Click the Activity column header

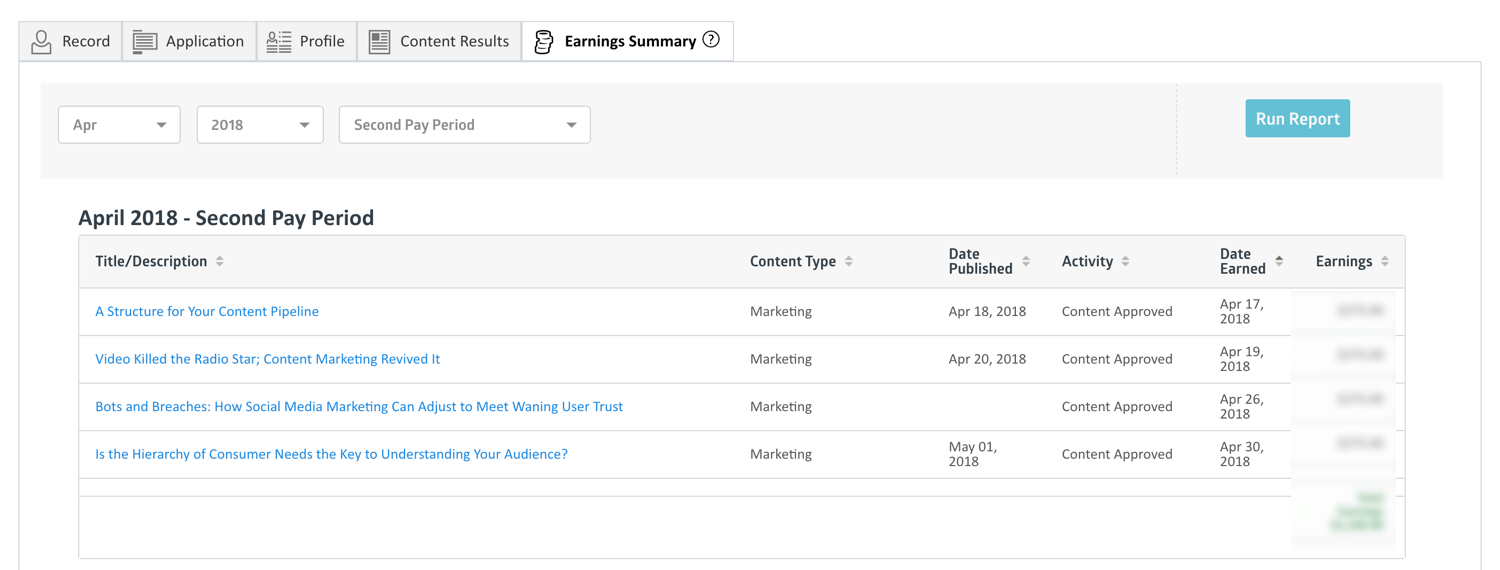point(1087,261)
